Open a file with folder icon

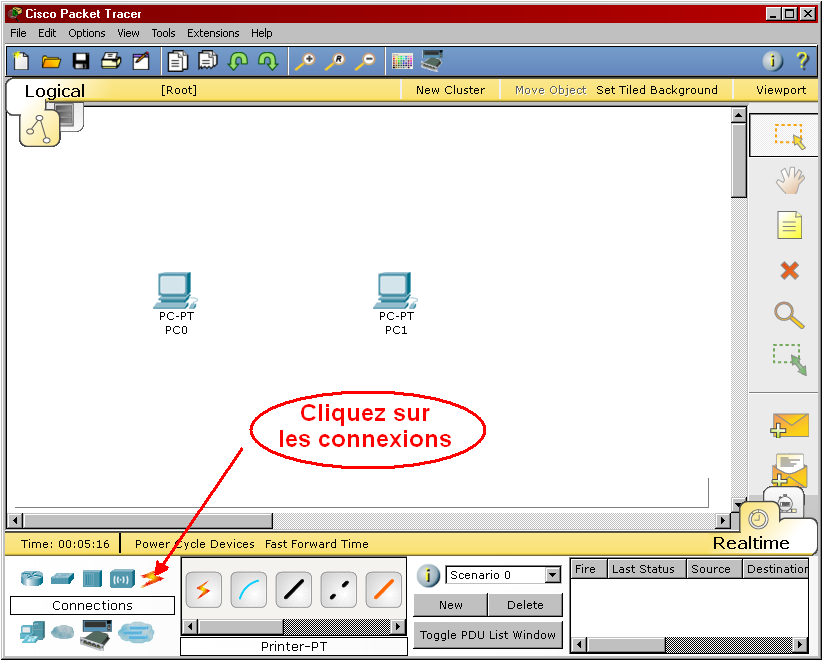[51, 61]
